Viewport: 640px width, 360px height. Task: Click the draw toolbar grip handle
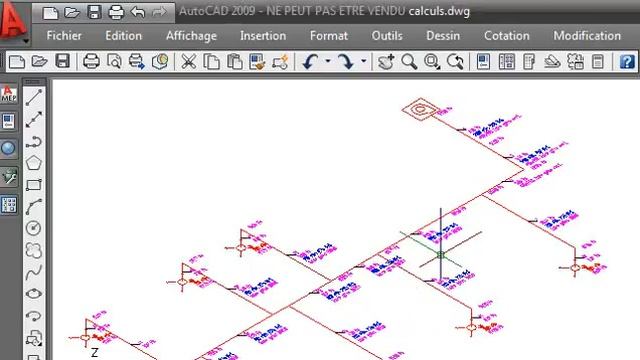[34, 82]
